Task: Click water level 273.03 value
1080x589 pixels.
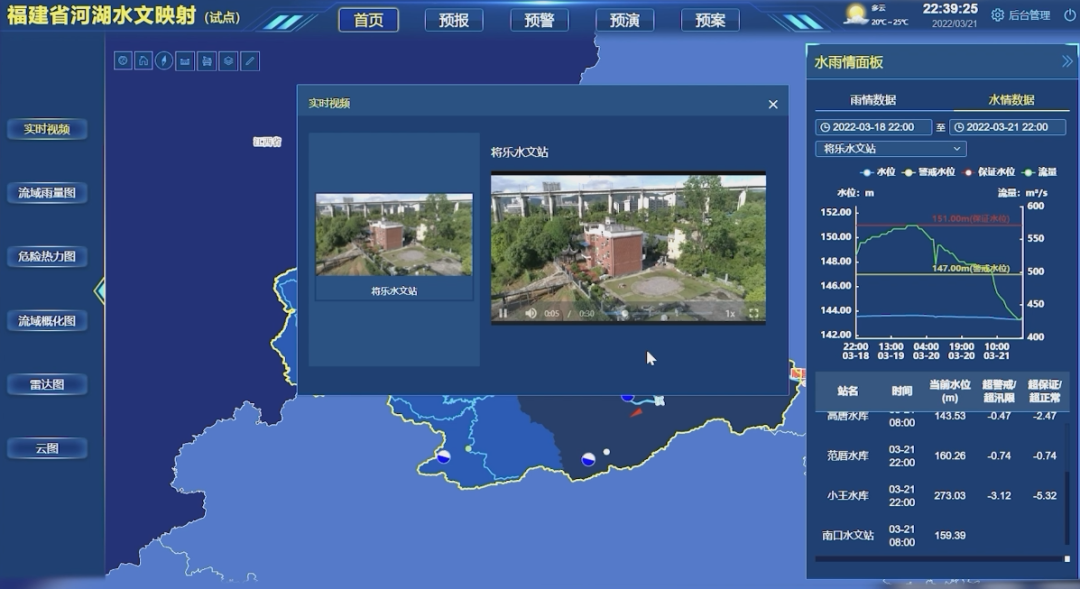Action: (x=950, y=495)
